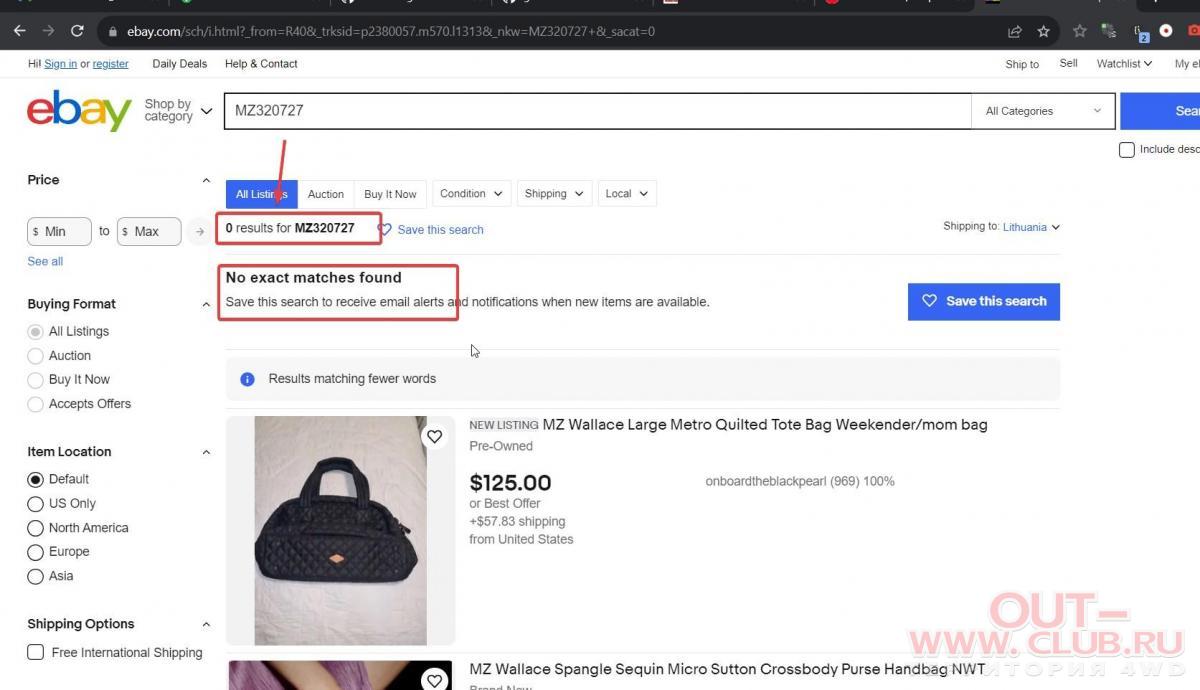Open the black quilted bag thumbnail

point(340,530)
